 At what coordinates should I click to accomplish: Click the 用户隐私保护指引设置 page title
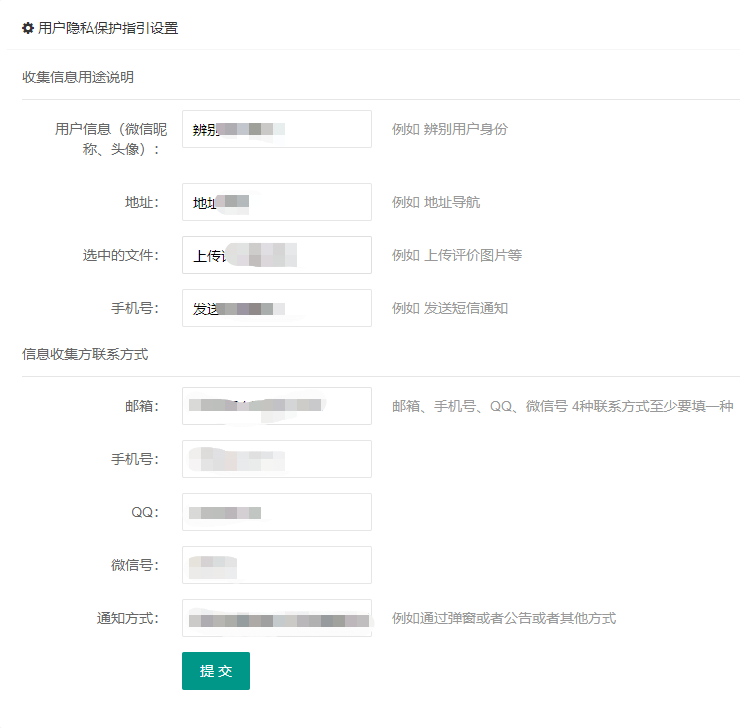coord(108,28)
